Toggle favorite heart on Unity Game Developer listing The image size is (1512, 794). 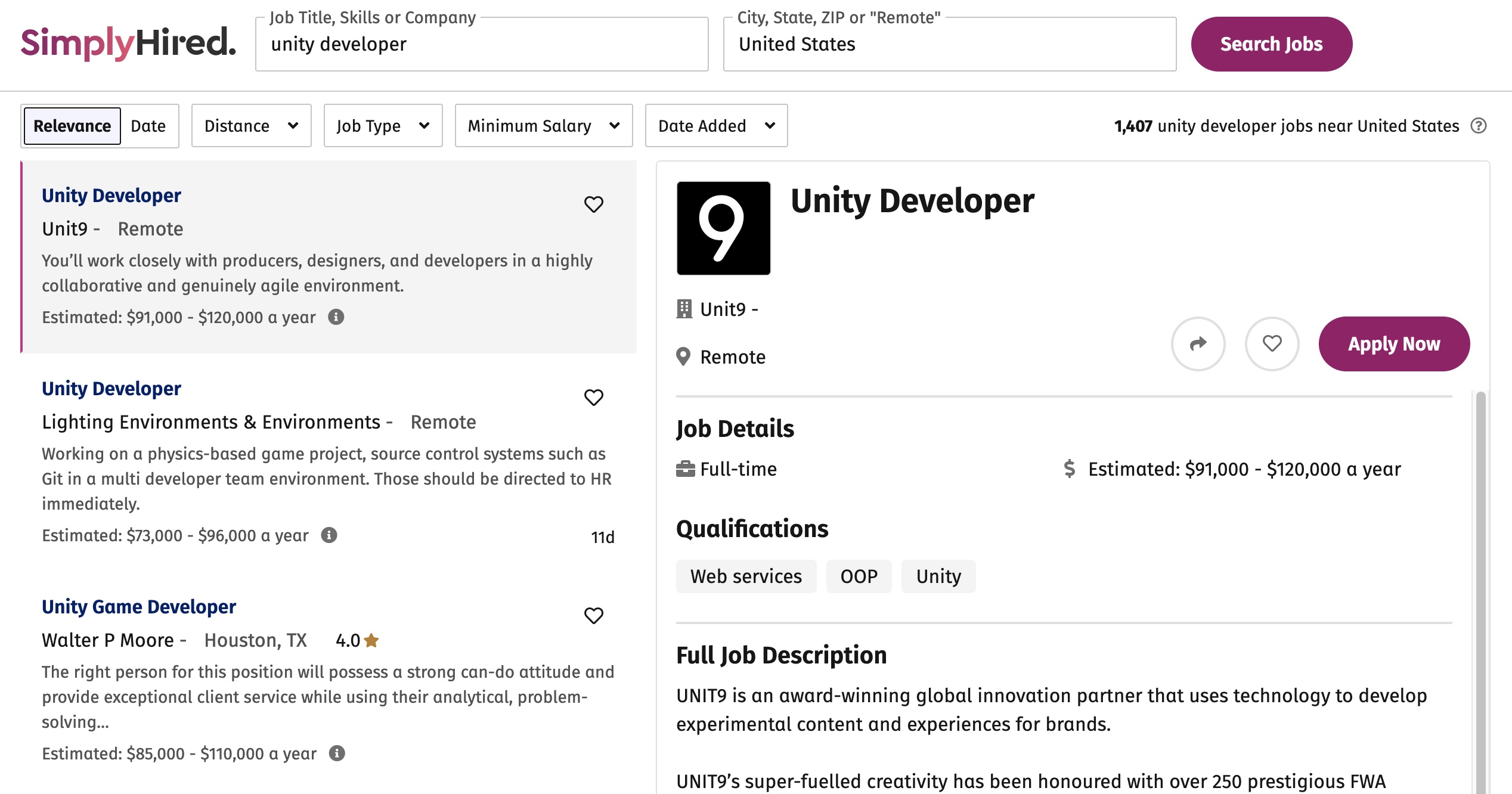tap(593, 617)
